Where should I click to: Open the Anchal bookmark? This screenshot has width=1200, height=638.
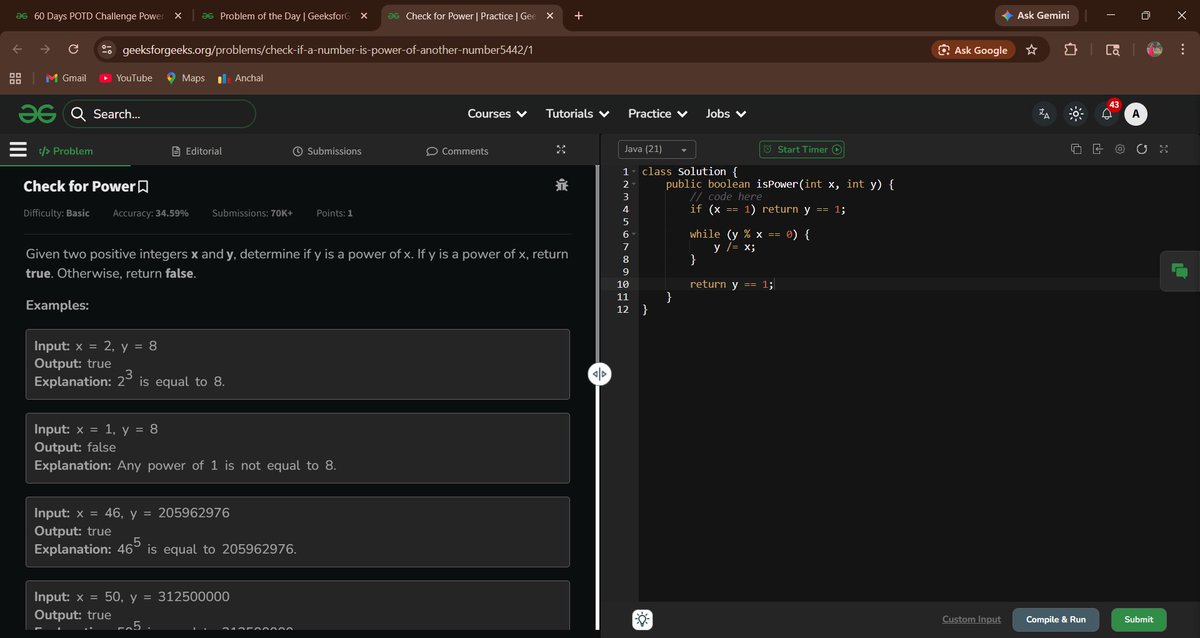(x=240, y=78)
